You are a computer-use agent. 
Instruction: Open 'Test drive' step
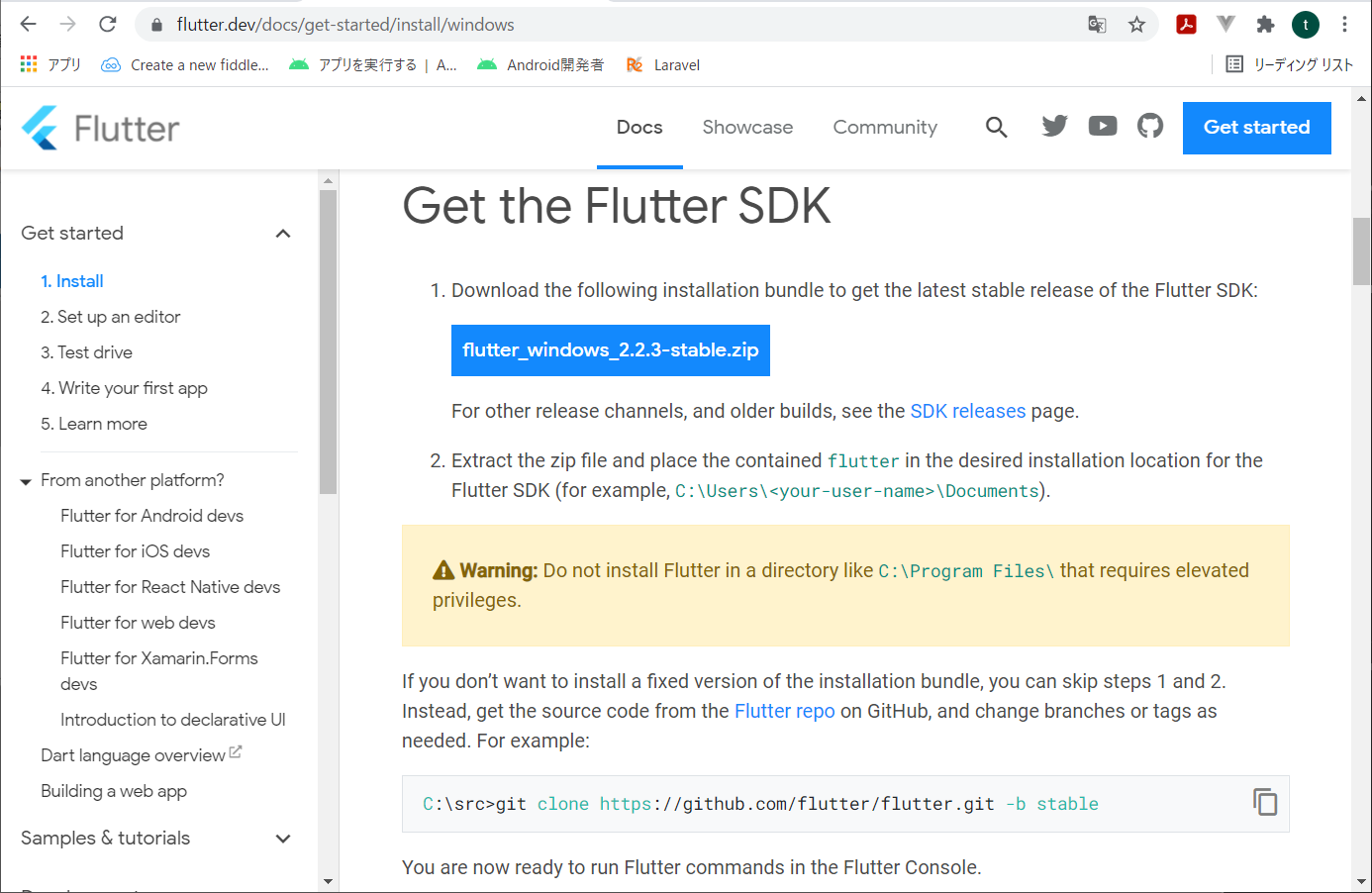click(87, 352)
